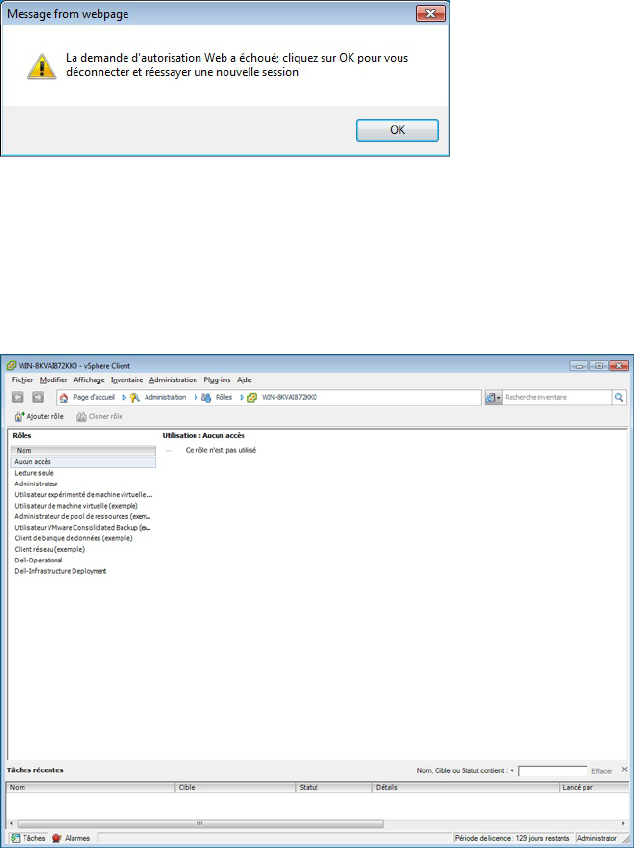This screenshot has height=848, width=634.
Task: Open the Plug-ins menu
Action: (217, 380)
